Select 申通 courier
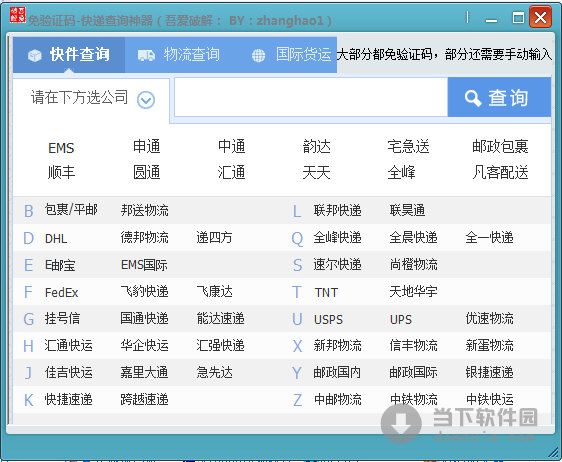Viewport: 562px width, 462px height. [x=147, y=147]
